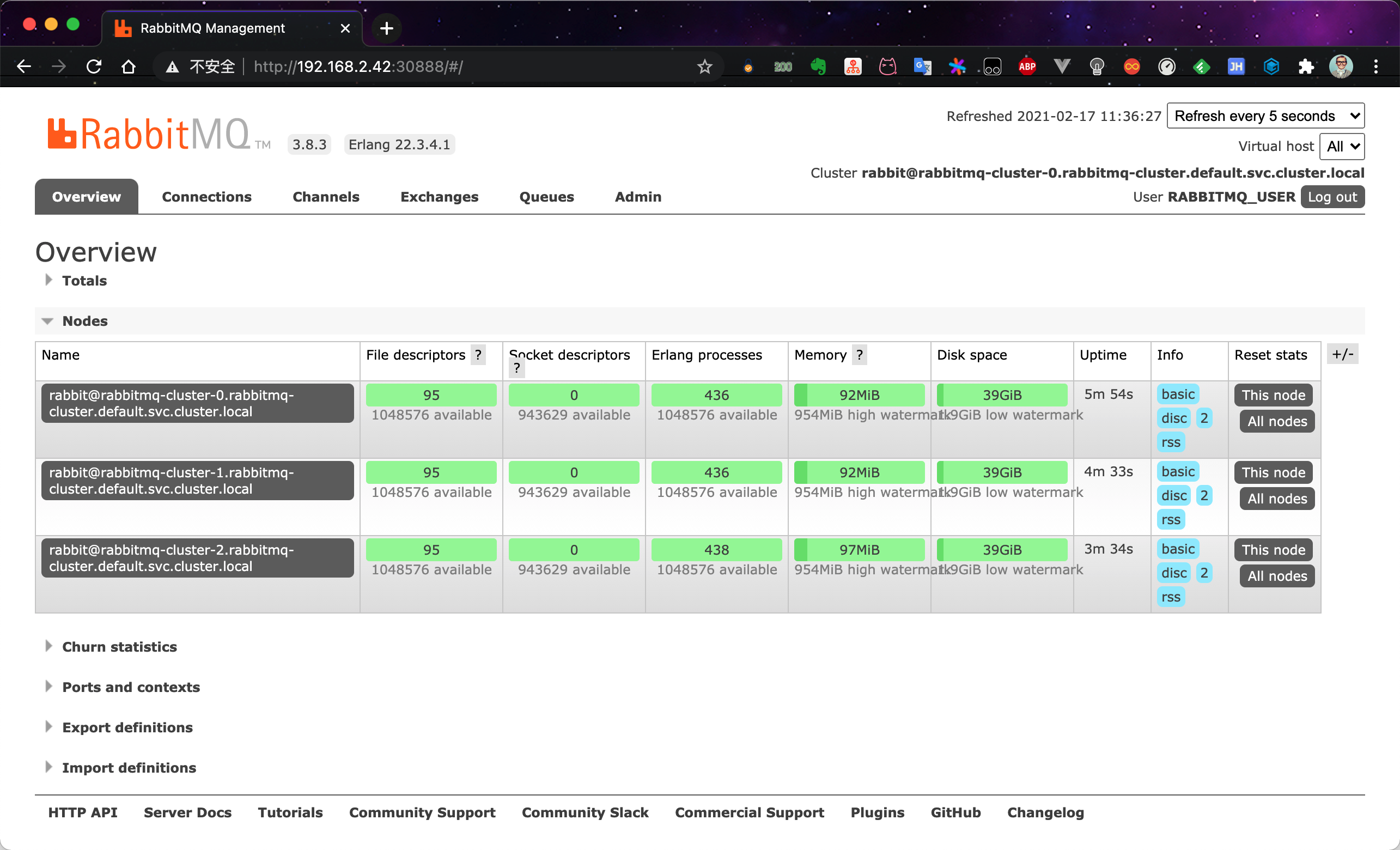The width and height of the screenshot is (1400, 850).
Task: Click the Memory help question mark icon
Action: pyautogui.click(x=859, y=355)
